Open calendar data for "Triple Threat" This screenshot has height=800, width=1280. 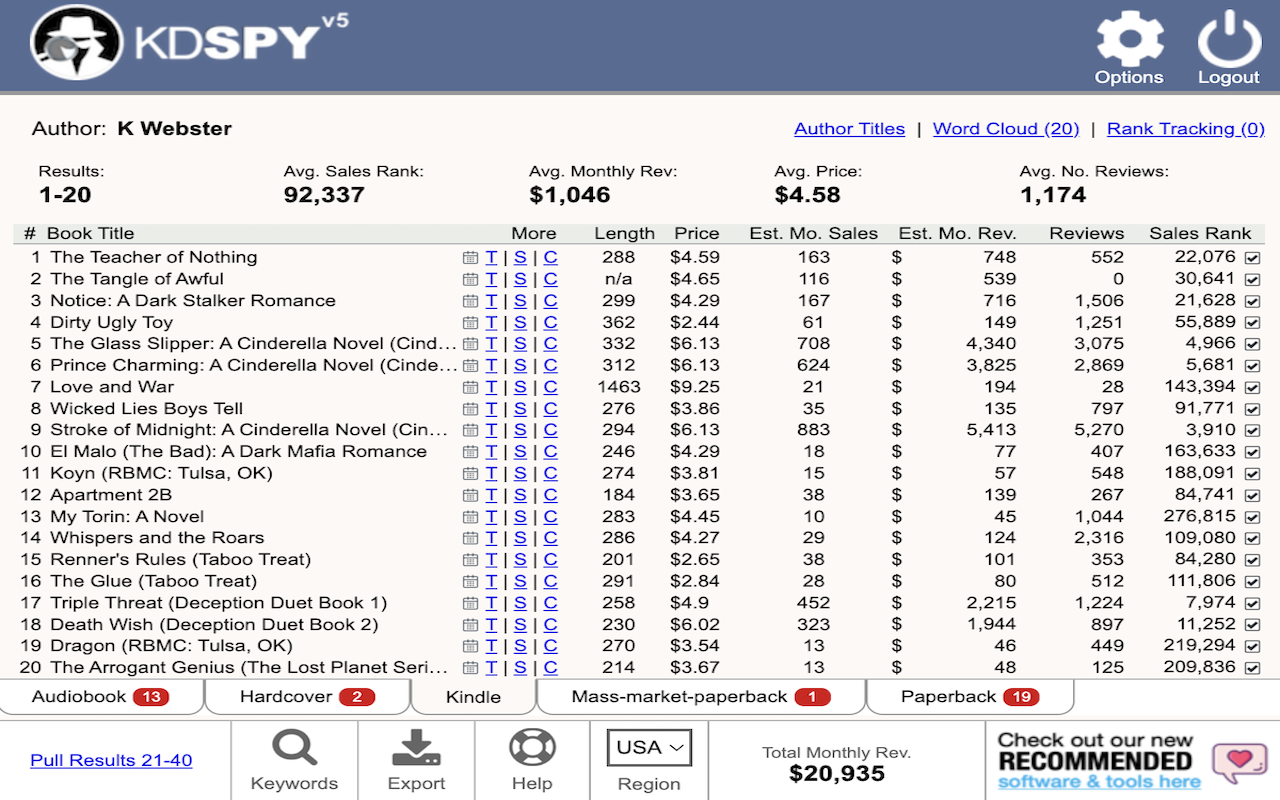pyautogui.click(x=469, y=602)
